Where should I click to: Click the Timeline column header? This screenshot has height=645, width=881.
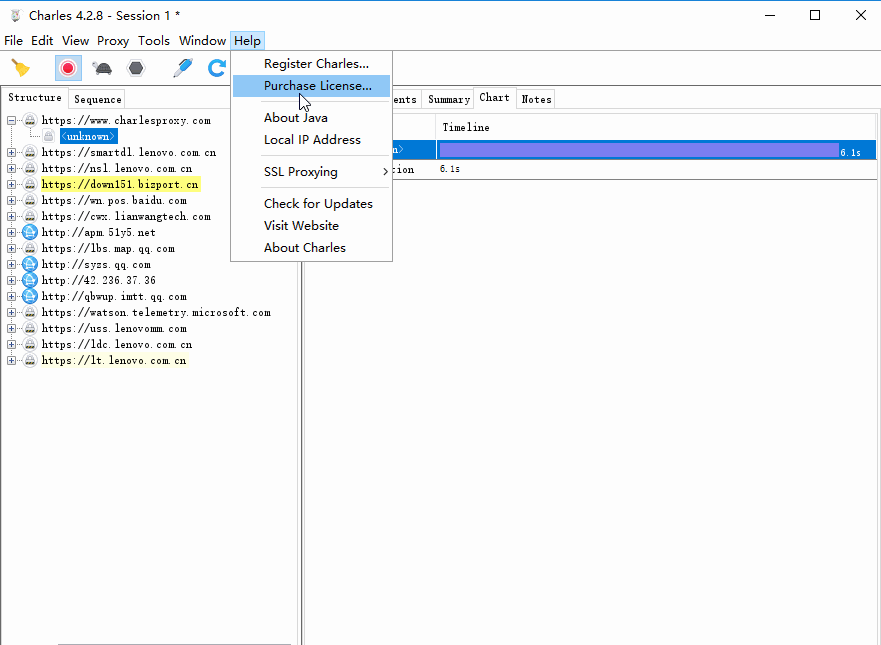pos(656,128)
